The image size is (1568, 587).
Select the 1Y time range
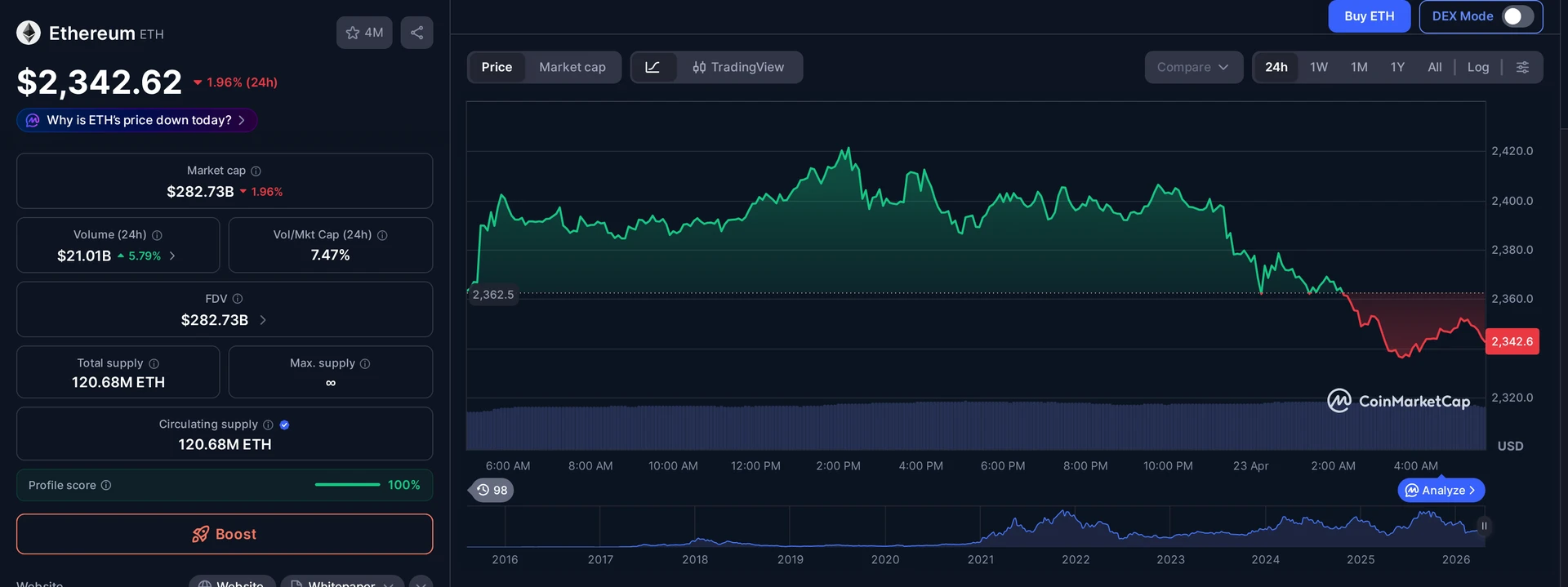click(x=1397, y=67)
